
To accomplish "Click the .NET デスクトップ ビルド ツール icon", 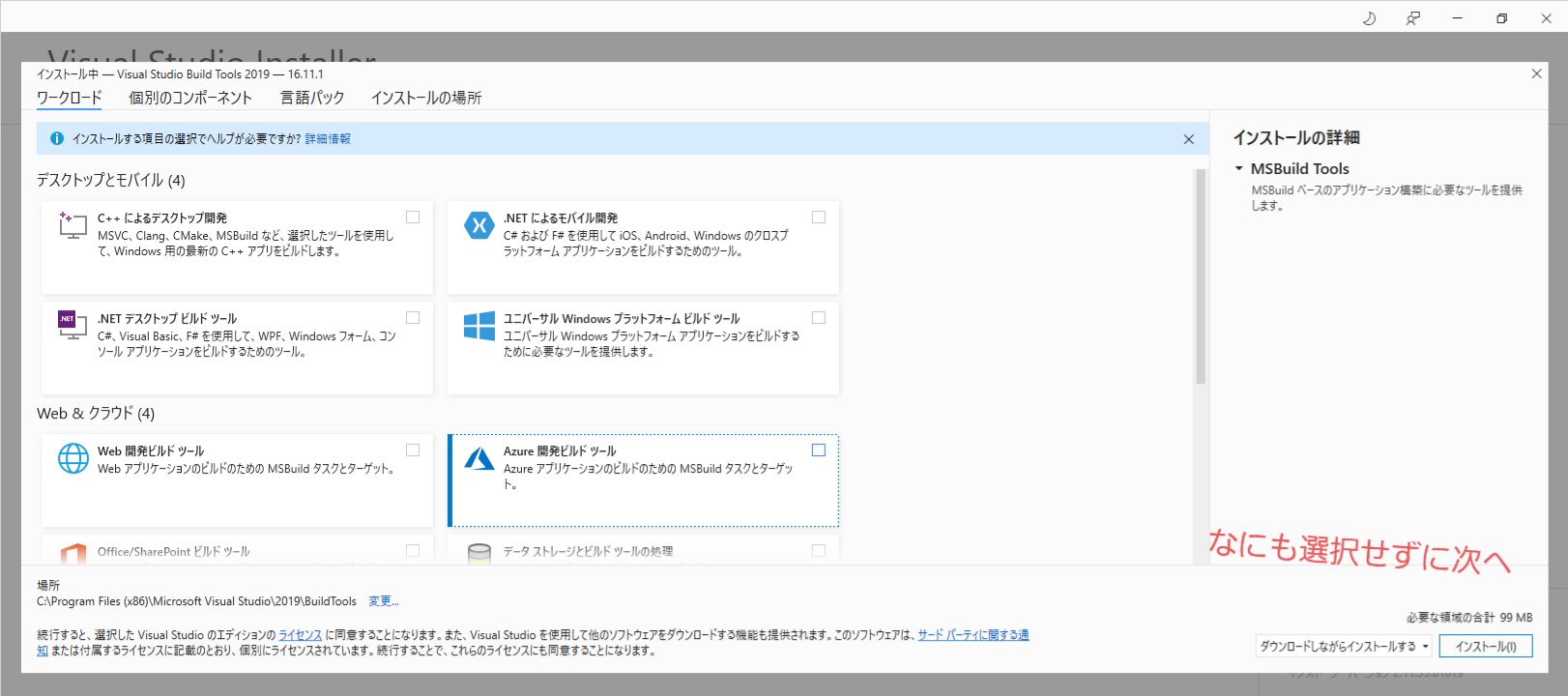I will click(x=73, y=326).
